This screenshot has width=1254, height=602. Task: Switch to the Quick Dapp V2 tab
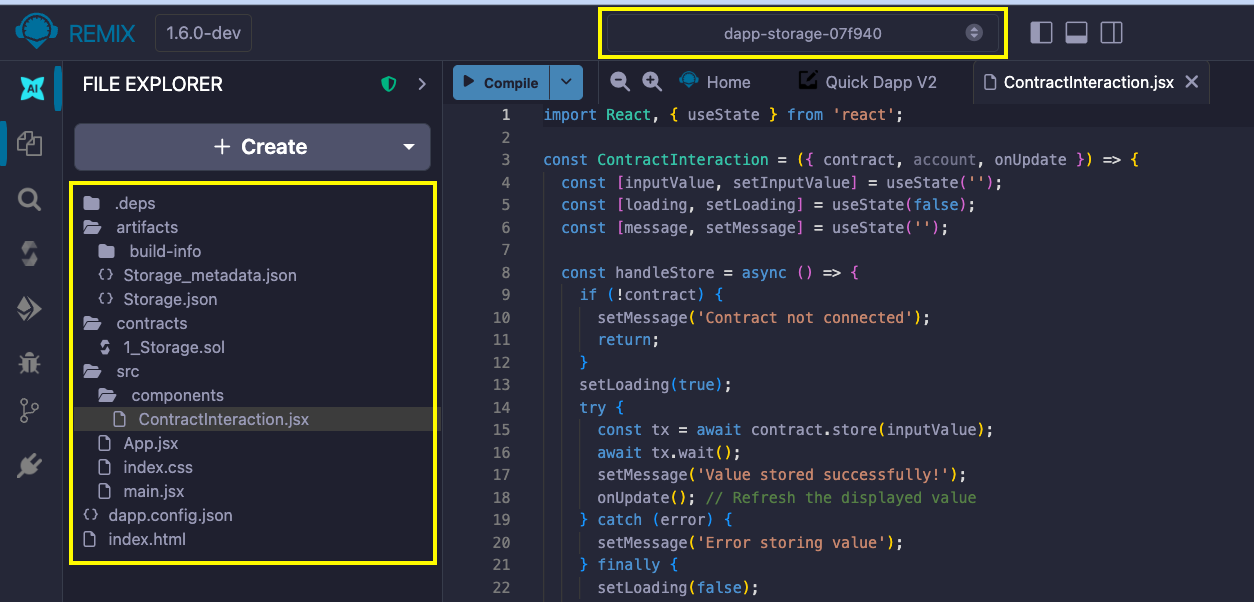[x=867, y=82]
